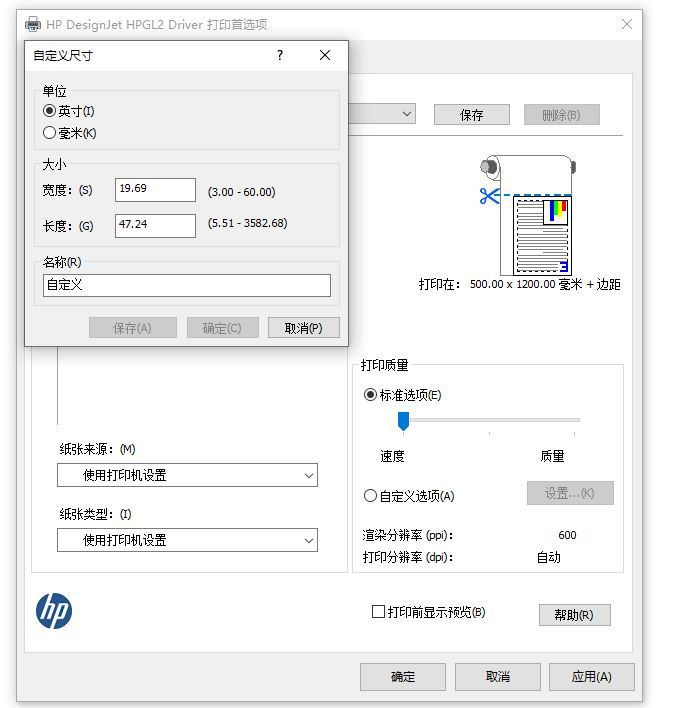The image size is (676, 708).
Task: Select the 自定义选项(A) radio button
Action: pos(370,496)
